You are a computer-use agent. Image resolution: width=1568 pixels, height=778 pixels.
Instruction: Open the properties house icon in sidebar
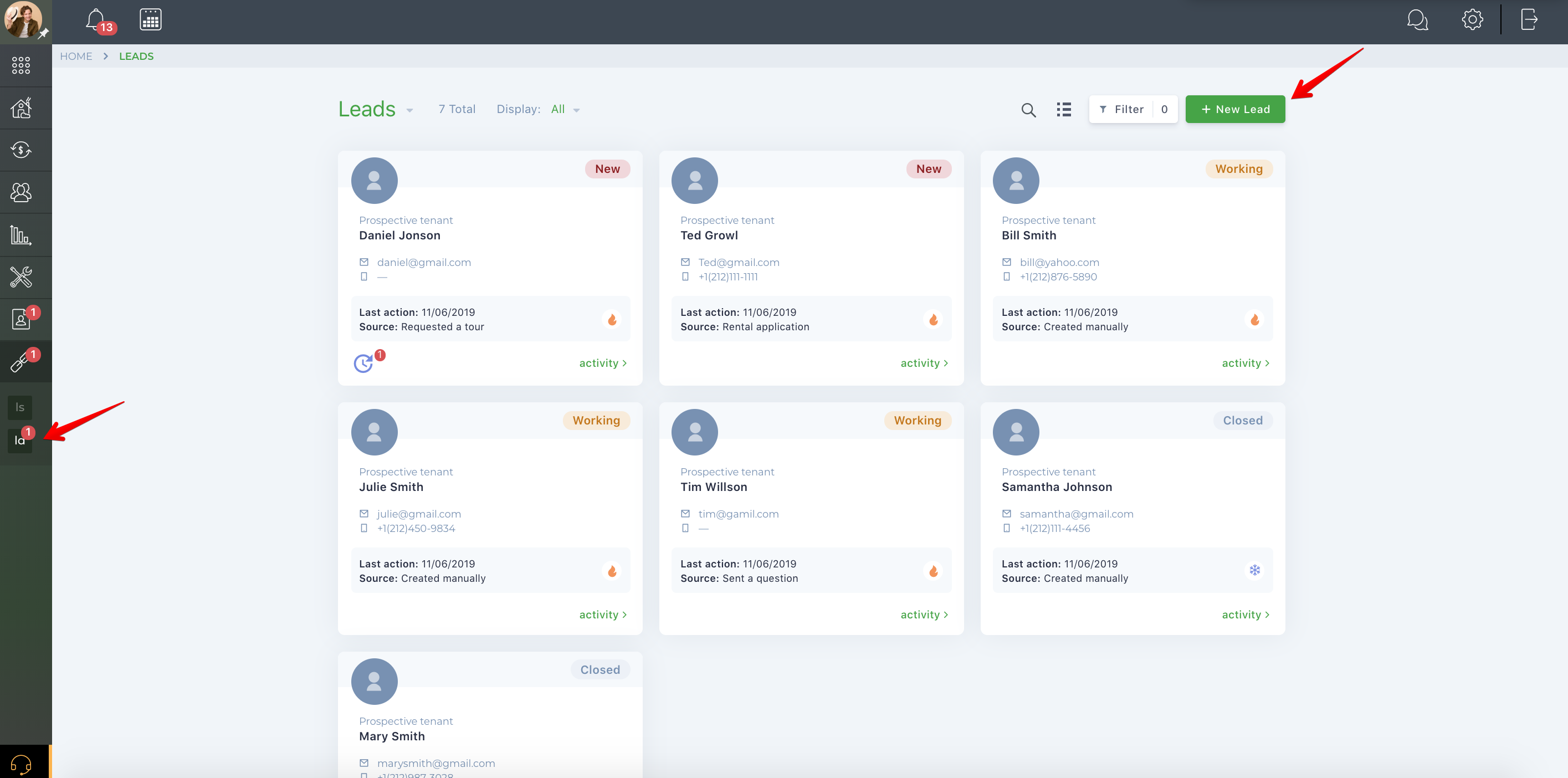(x=21, y=108)
